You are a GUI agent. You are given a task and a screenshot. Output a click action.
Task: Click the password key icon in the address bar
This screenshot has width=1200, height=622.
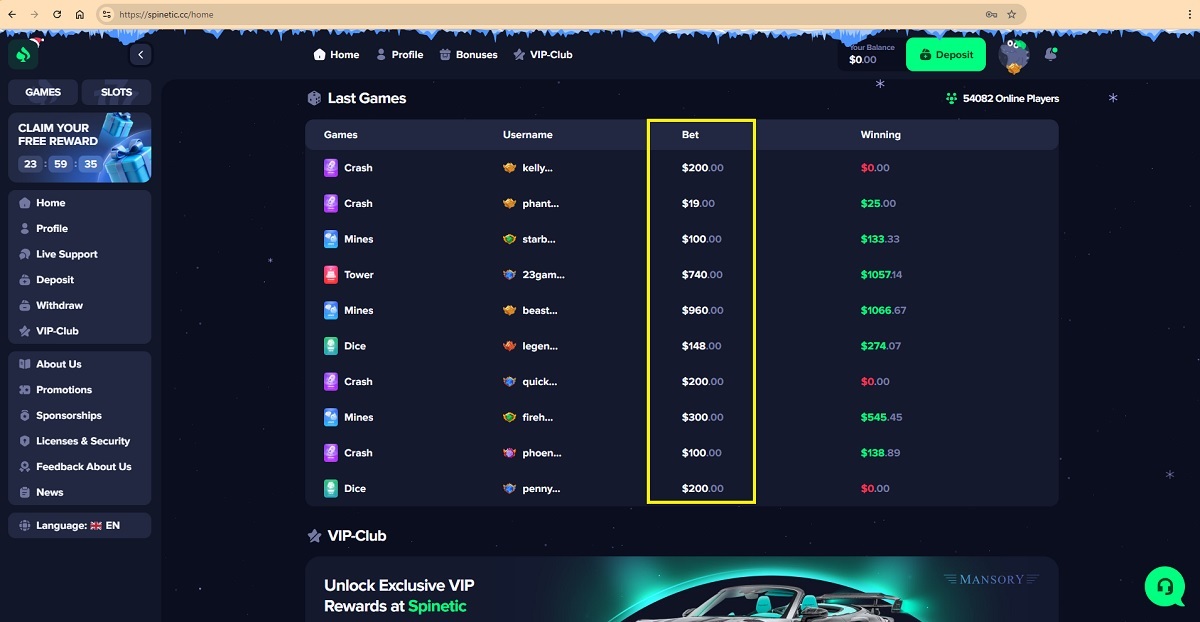(991, 15)
